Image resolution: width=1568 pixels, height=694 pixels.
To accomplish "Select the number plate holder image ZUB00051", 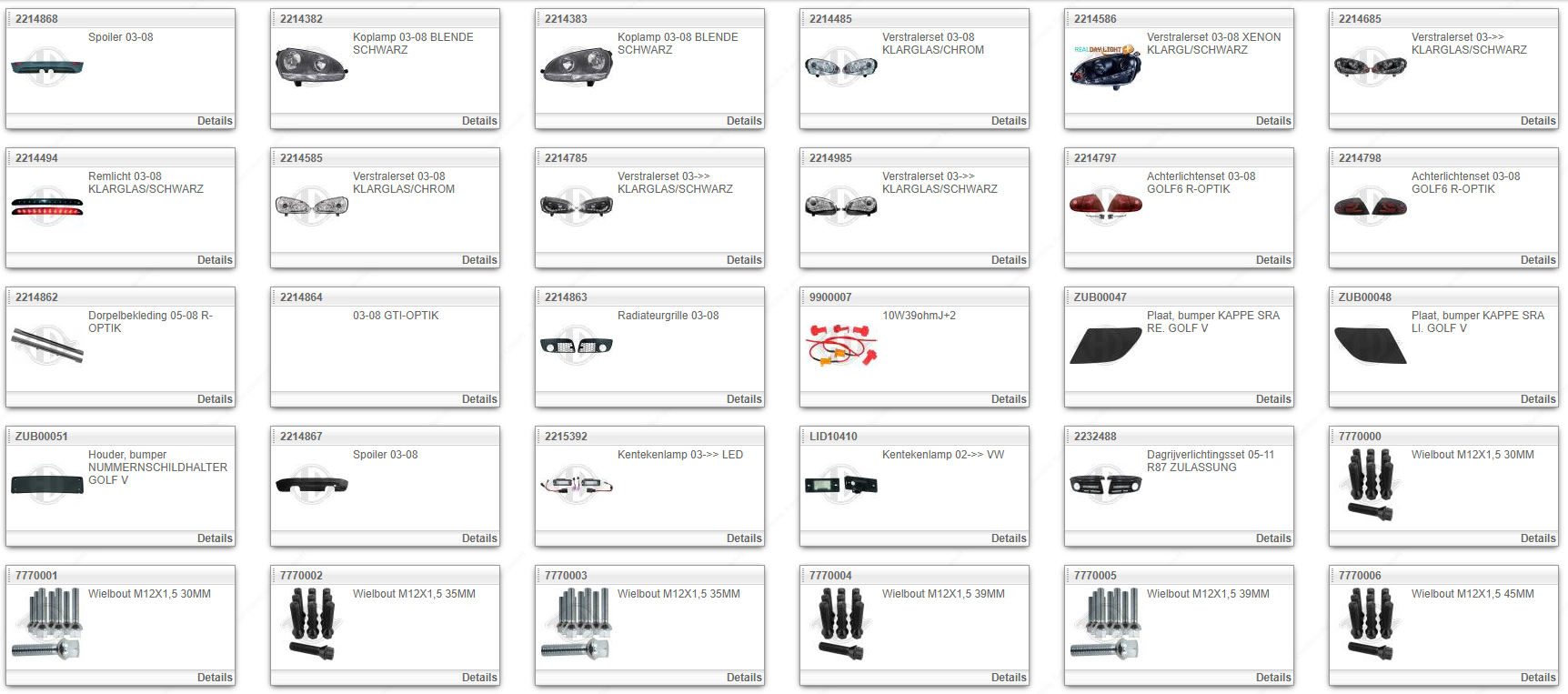I will click(47, 484).
